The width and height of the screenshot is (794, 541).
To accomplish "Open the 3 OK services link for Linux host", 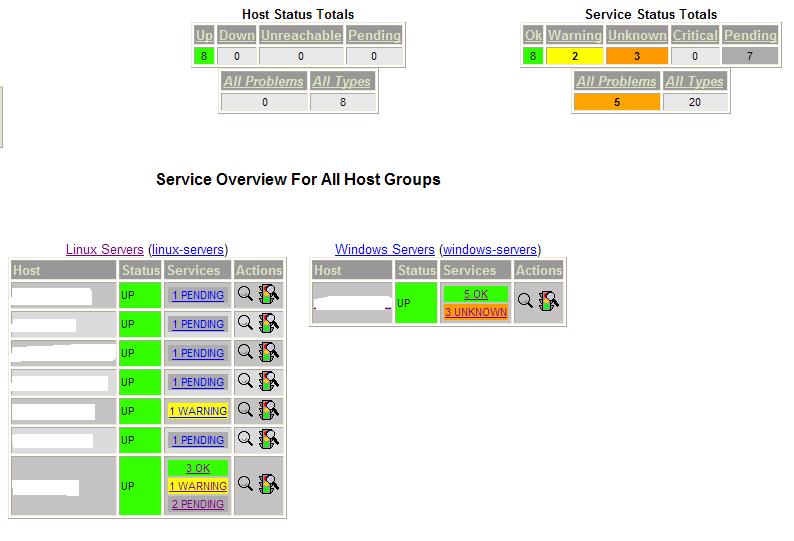I will pyautogui.click(x=198, y=468).
